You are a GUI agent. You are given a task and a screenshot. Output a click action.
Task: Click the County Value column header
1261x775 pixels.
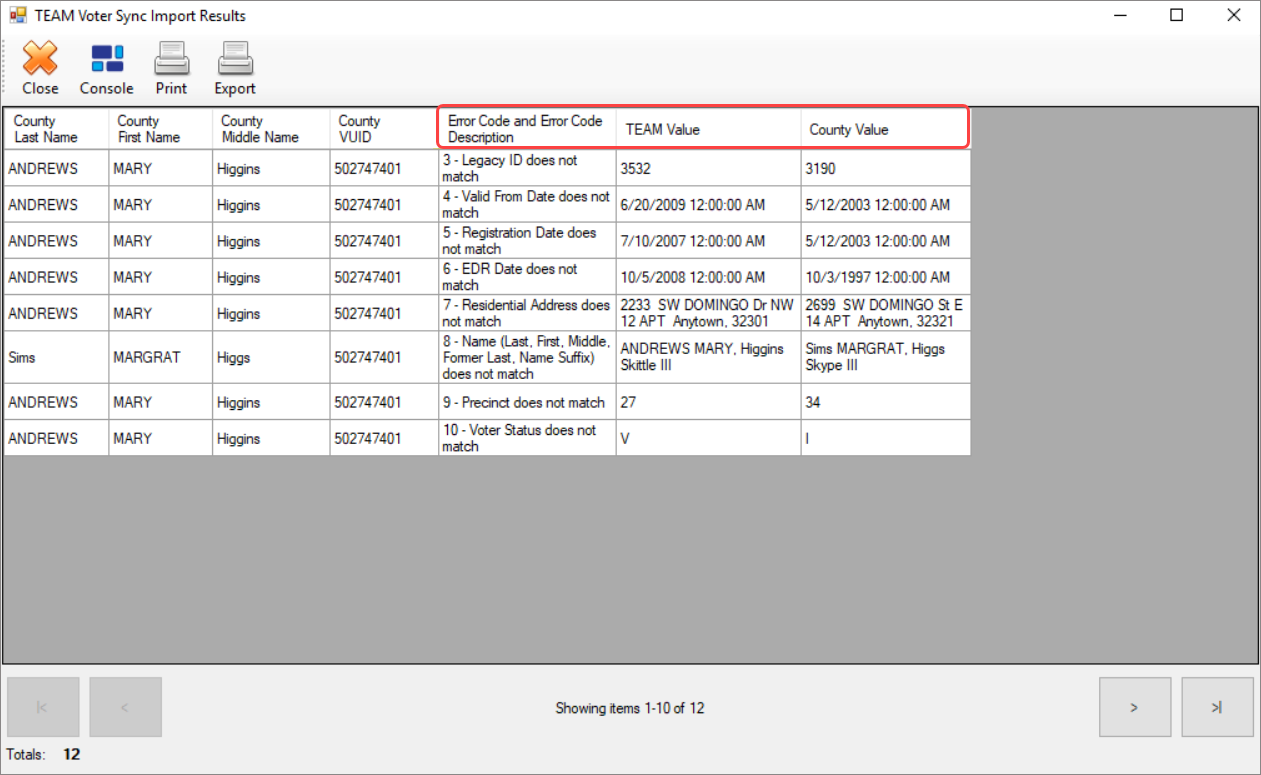pyautogui.click(x=885, y=129)
